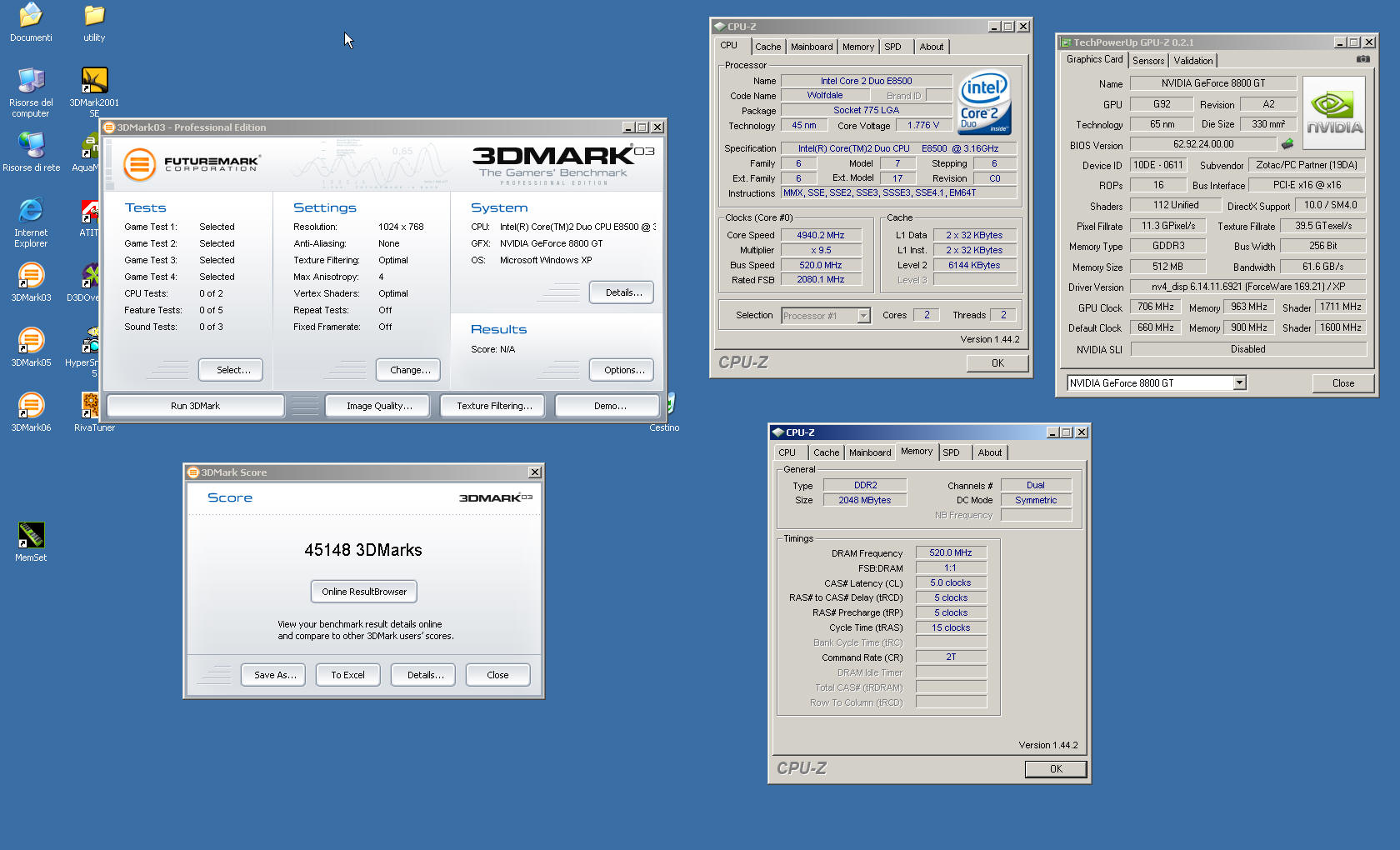Click the 45148 3DMarks score text
Image resolution: width=1400 pixels, height=850 pixels.
[363, 550]
